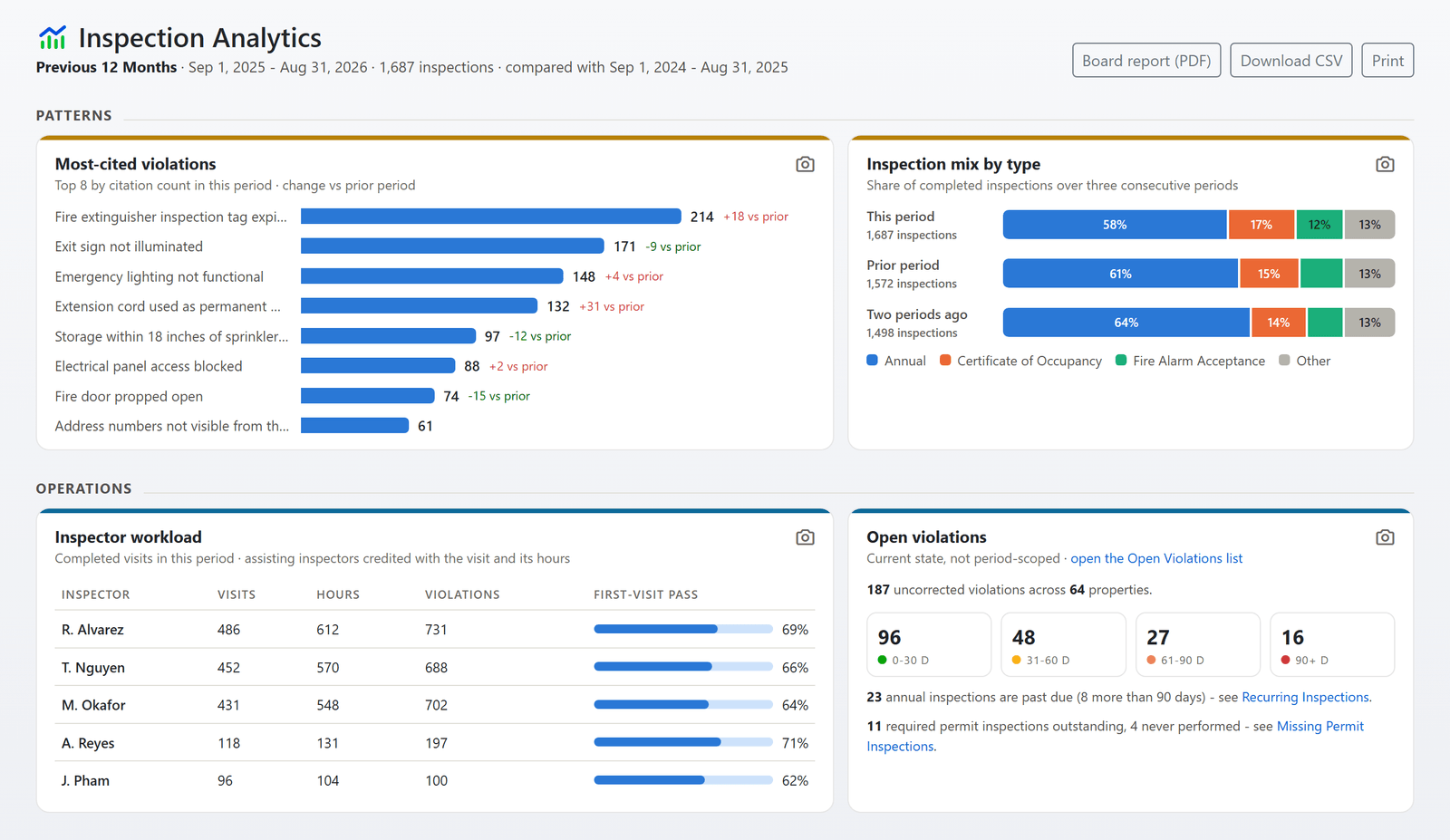Open the Open Violations list link

pos(1156,558)
